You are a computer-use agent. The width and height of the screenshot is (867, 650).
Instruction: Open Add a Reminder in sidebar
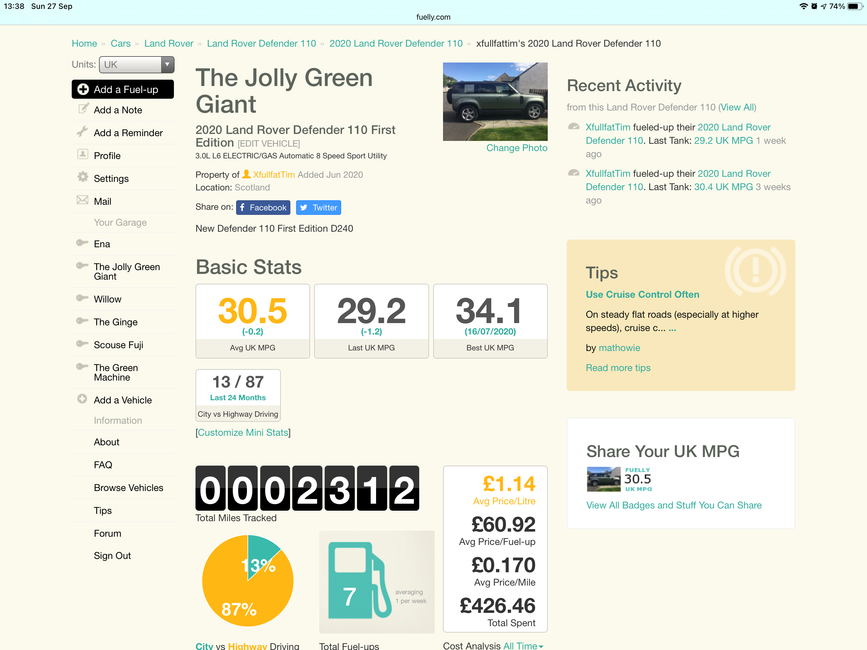[x=128, y=133]
